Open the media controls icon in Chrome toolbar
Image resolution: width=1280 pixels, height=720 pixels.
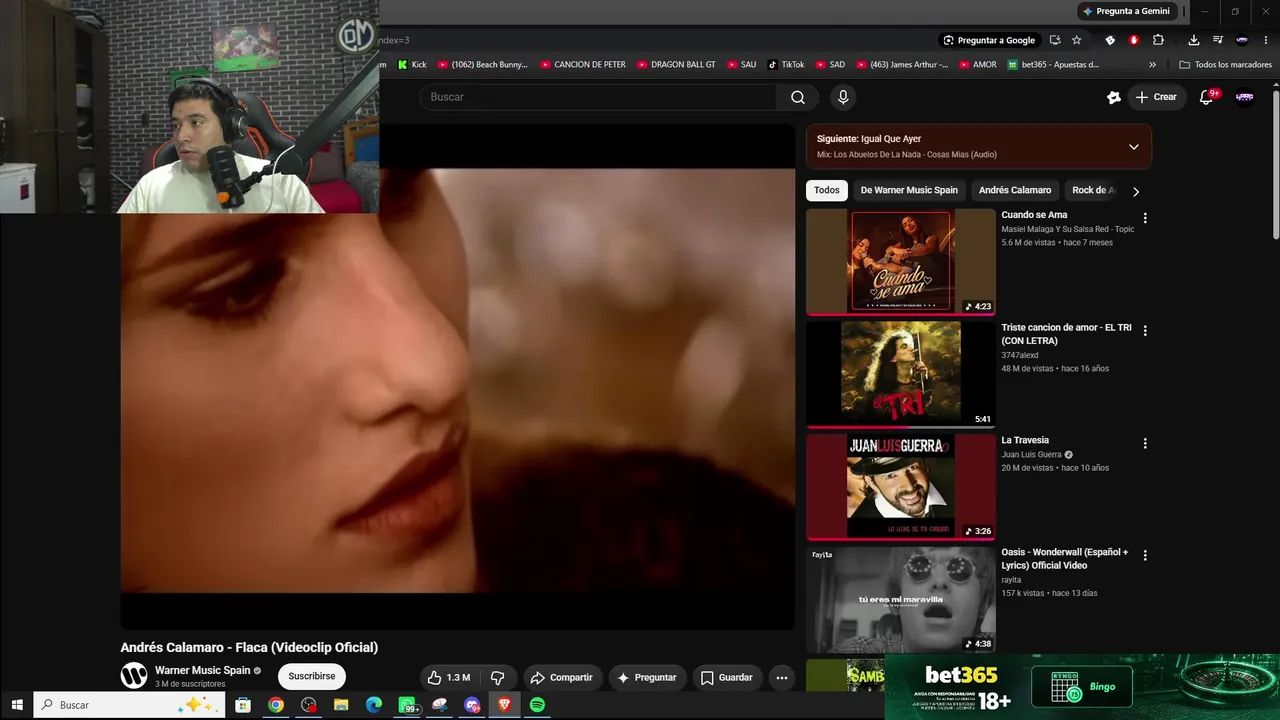[x=1217, y=40]
